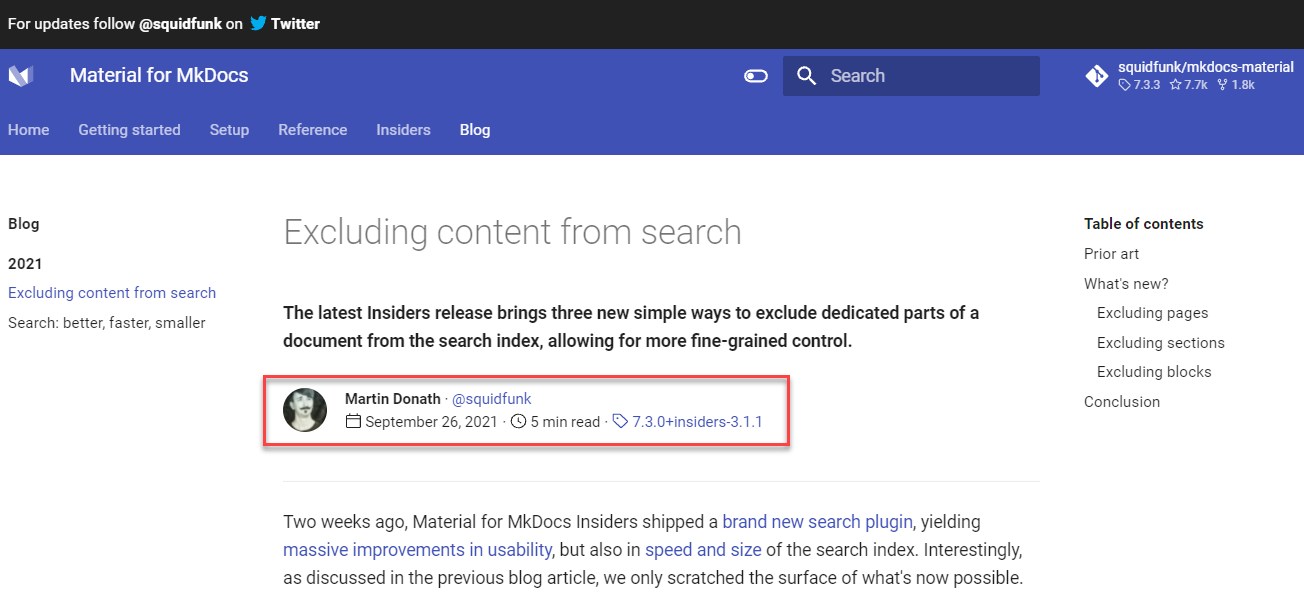This screenshot has height=594, width=1304.
Task: Click the Material for MkDocs header title
Action: (159, 76)
